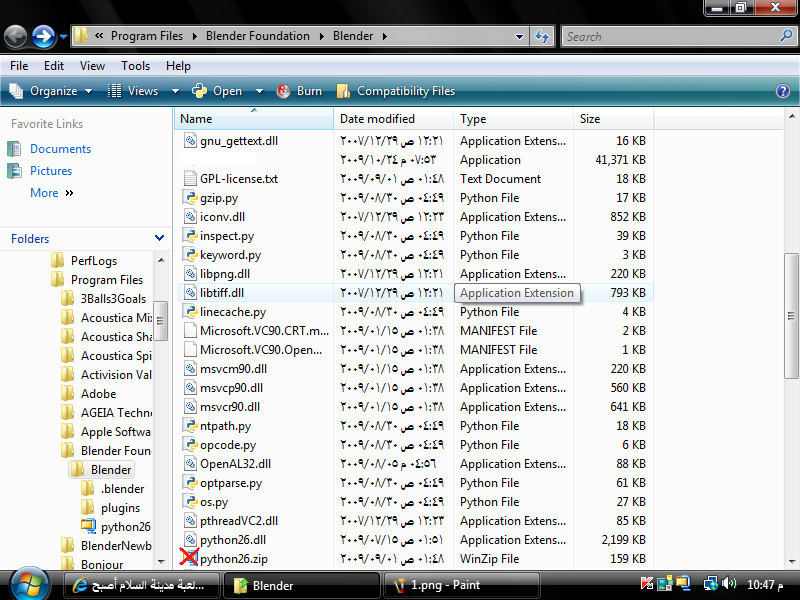Sort by Size column header

[613, 119]
